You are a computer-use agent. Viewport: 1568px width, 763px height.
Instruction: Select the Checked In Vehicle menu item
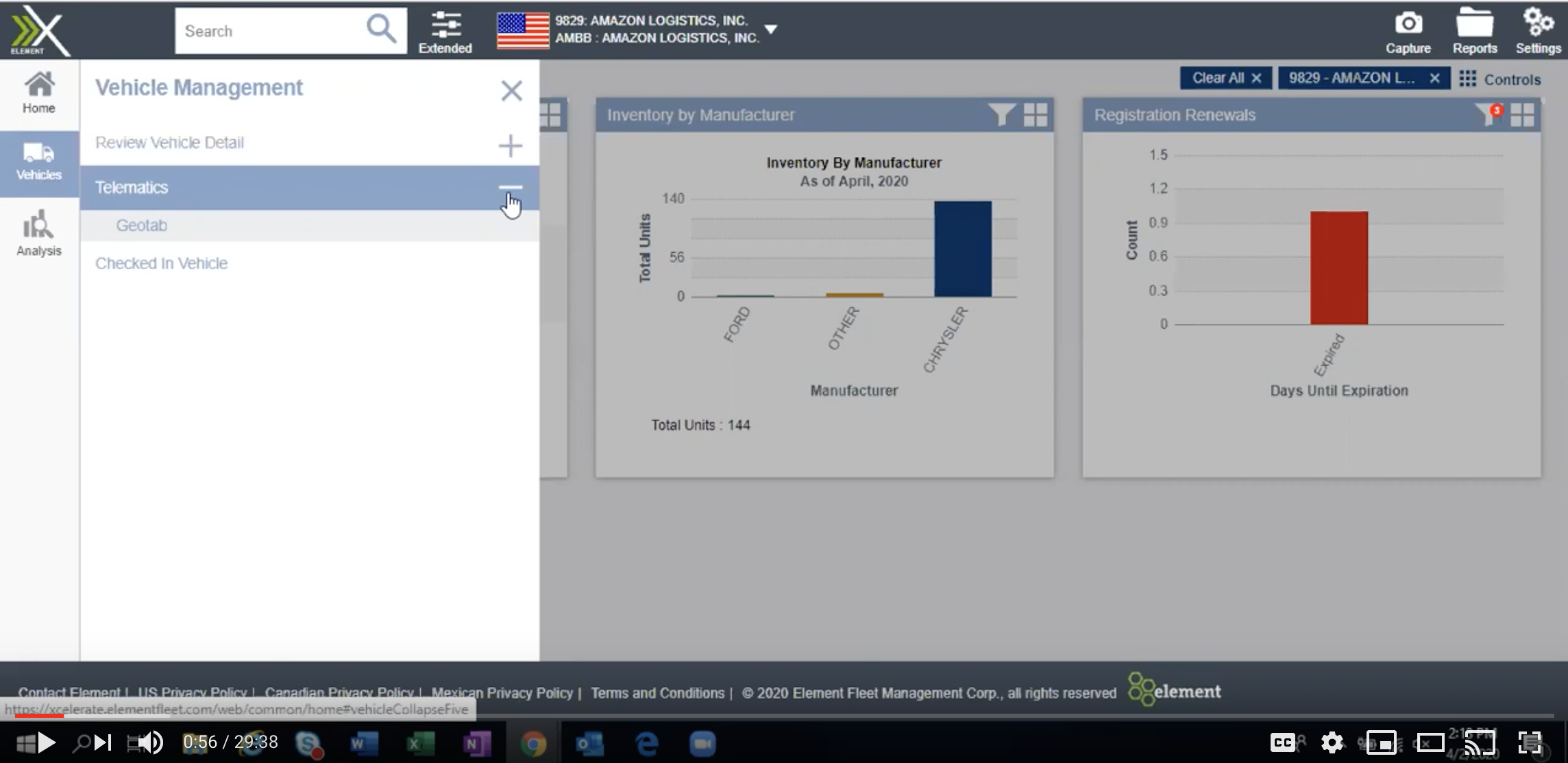(162, 263)
